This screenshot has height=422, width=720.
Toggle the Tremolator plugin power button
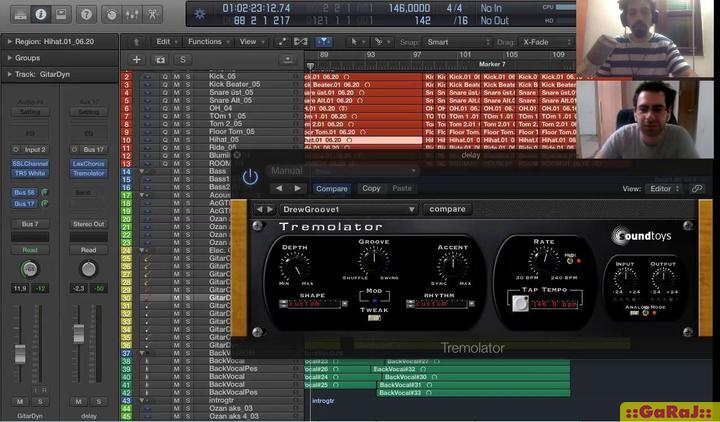point(250,177)
